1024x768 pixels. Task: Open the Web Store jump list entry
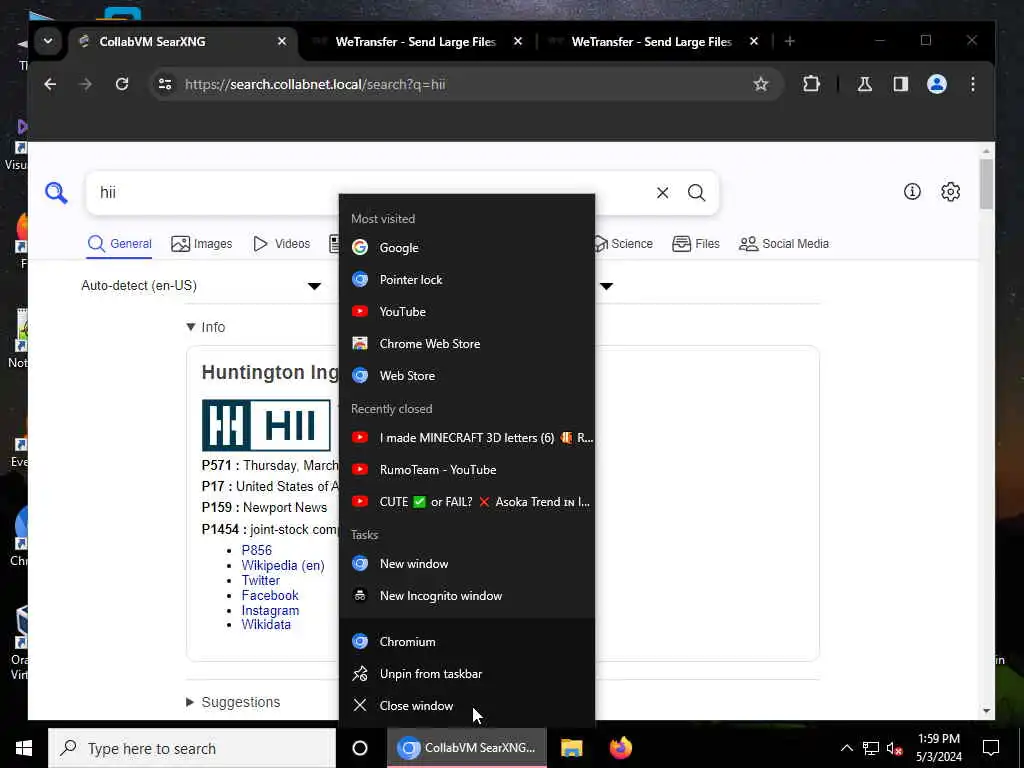[467, 376]
